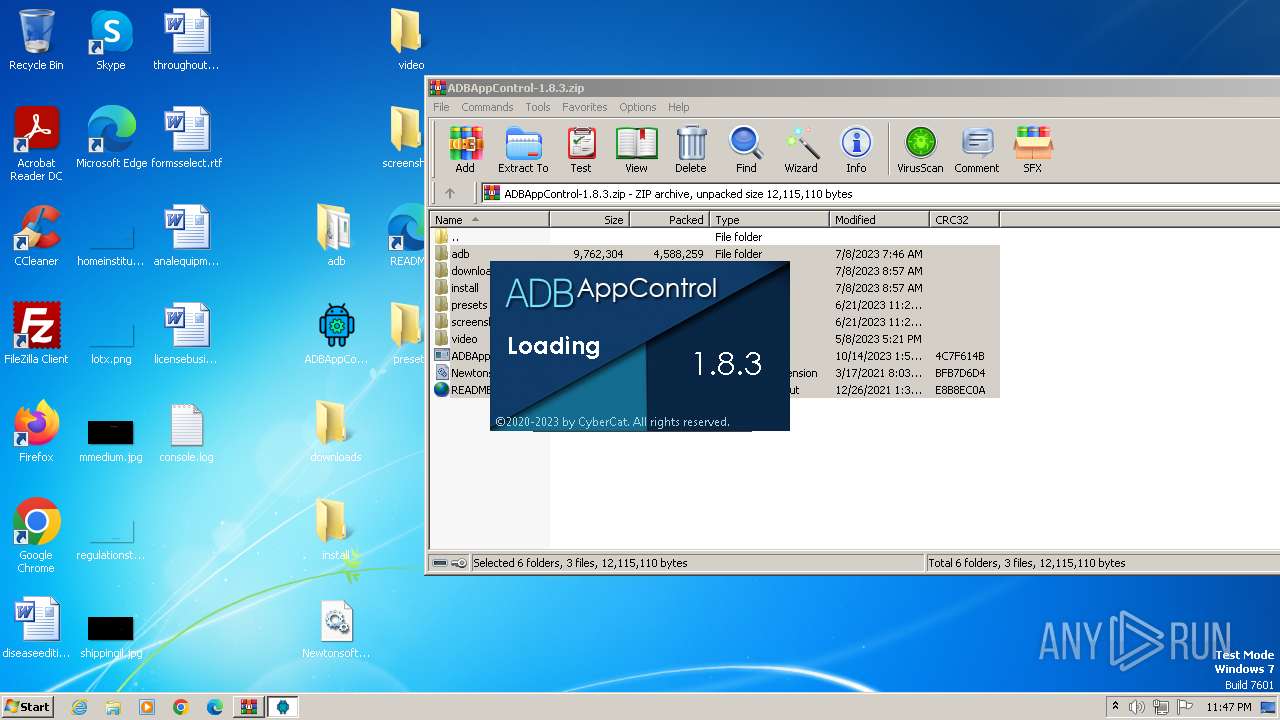Sort files by Size column header
The width and height of the screenshot is (1280, 720).
click(590, 219)
